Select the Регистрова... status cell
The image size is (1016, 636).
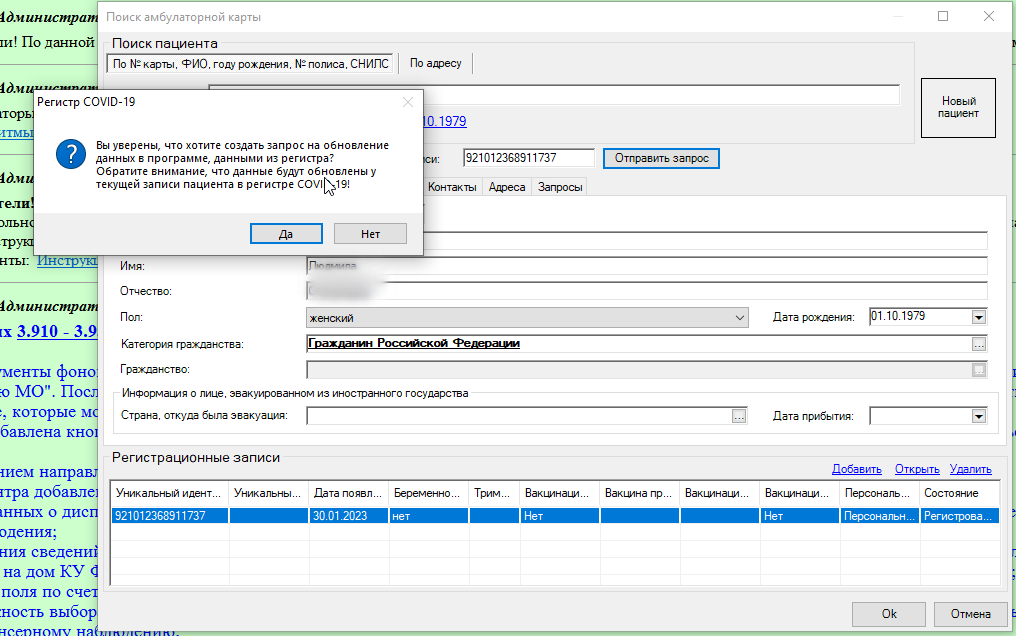tap(959, 516)
